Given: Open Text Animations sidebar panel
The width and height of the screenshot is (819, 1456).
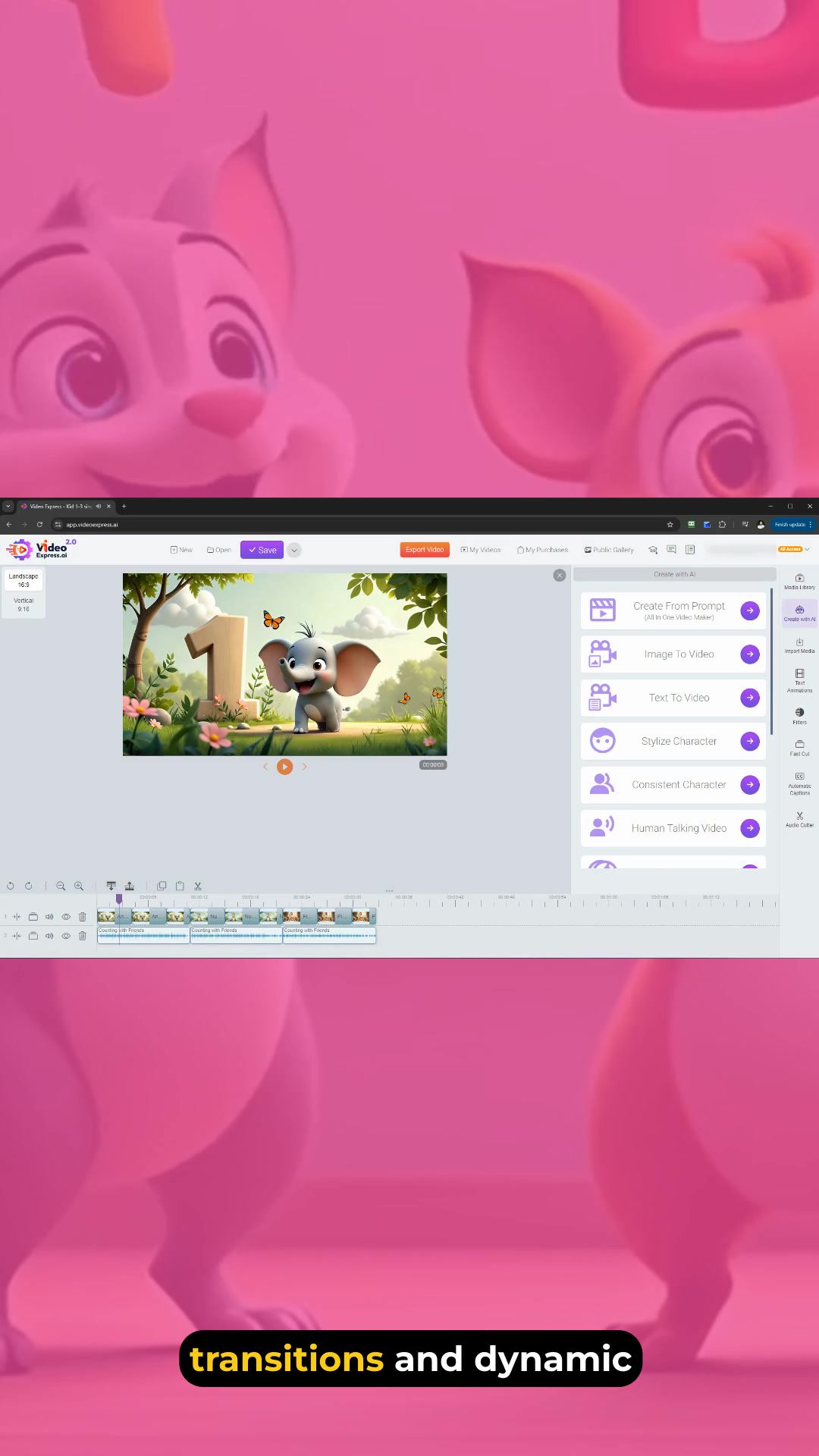Looking at the screenshot, I should pos(799,681).
